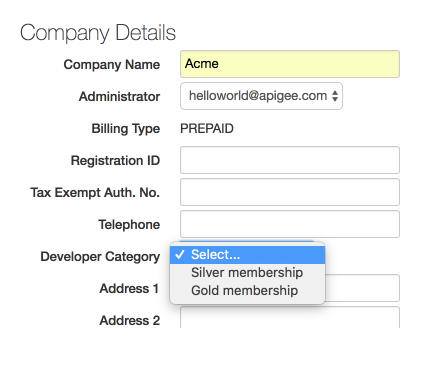Click the PREPAID billing type value
Screen dimensions: 427x367
pyautogui.click(x=207, y=129)
